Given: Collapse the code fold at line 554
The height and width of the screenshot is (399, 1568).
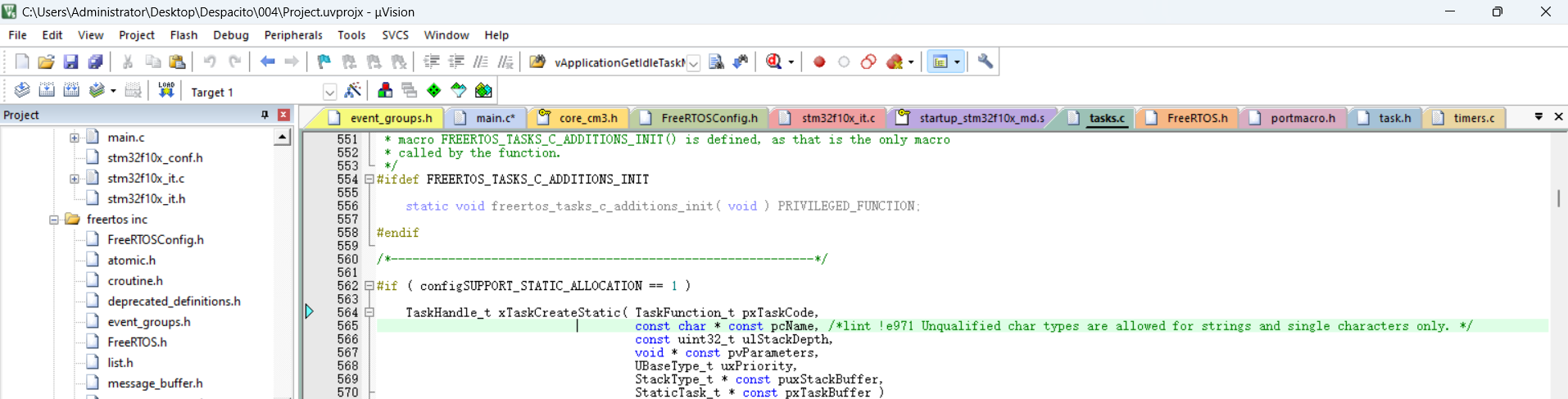Looking at the screenshot, I should tap(369, 179).
